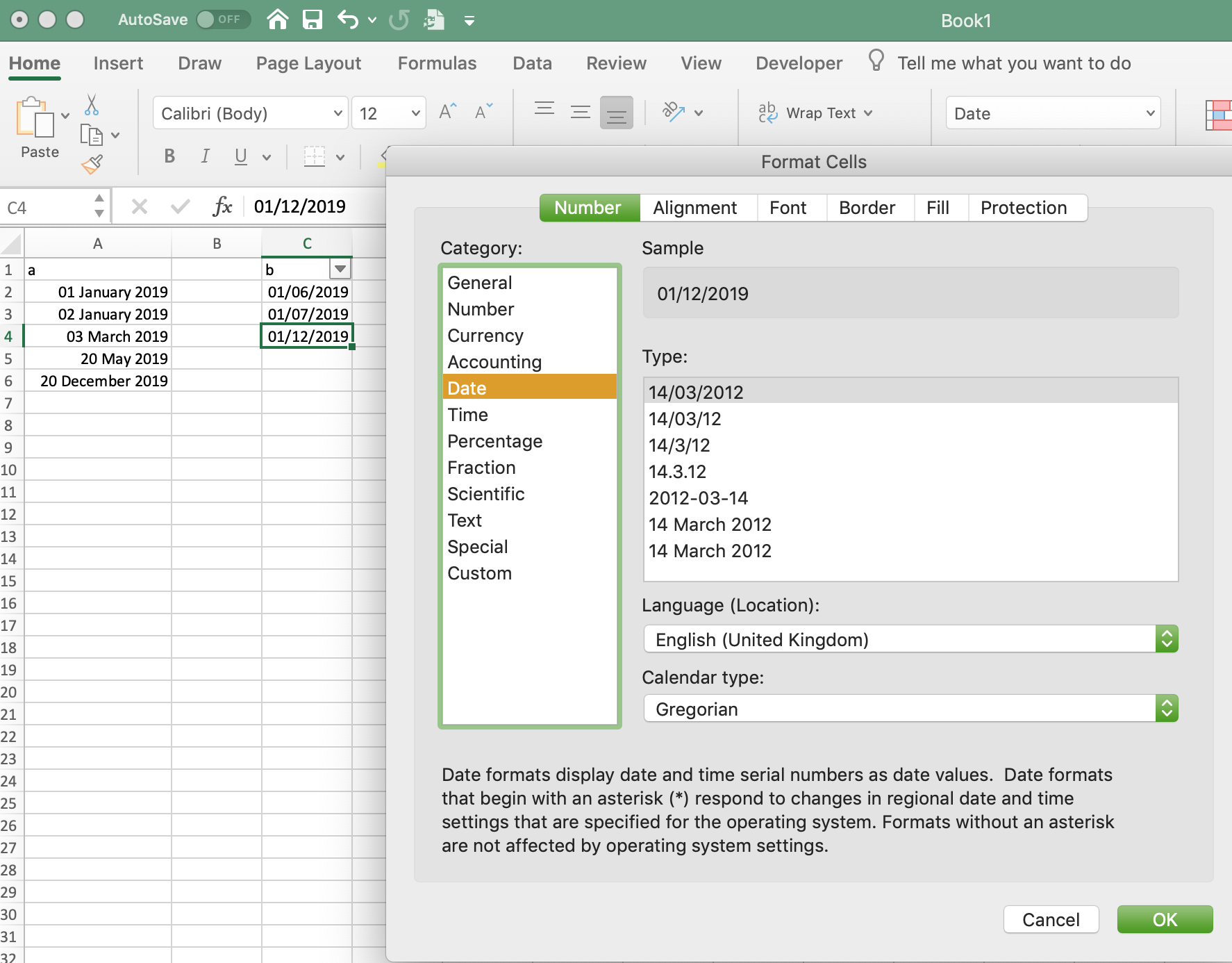Viewport: 1232px width, 963px height.
Task: Toggle the AutoSave switch
Action: pos(223,19)
